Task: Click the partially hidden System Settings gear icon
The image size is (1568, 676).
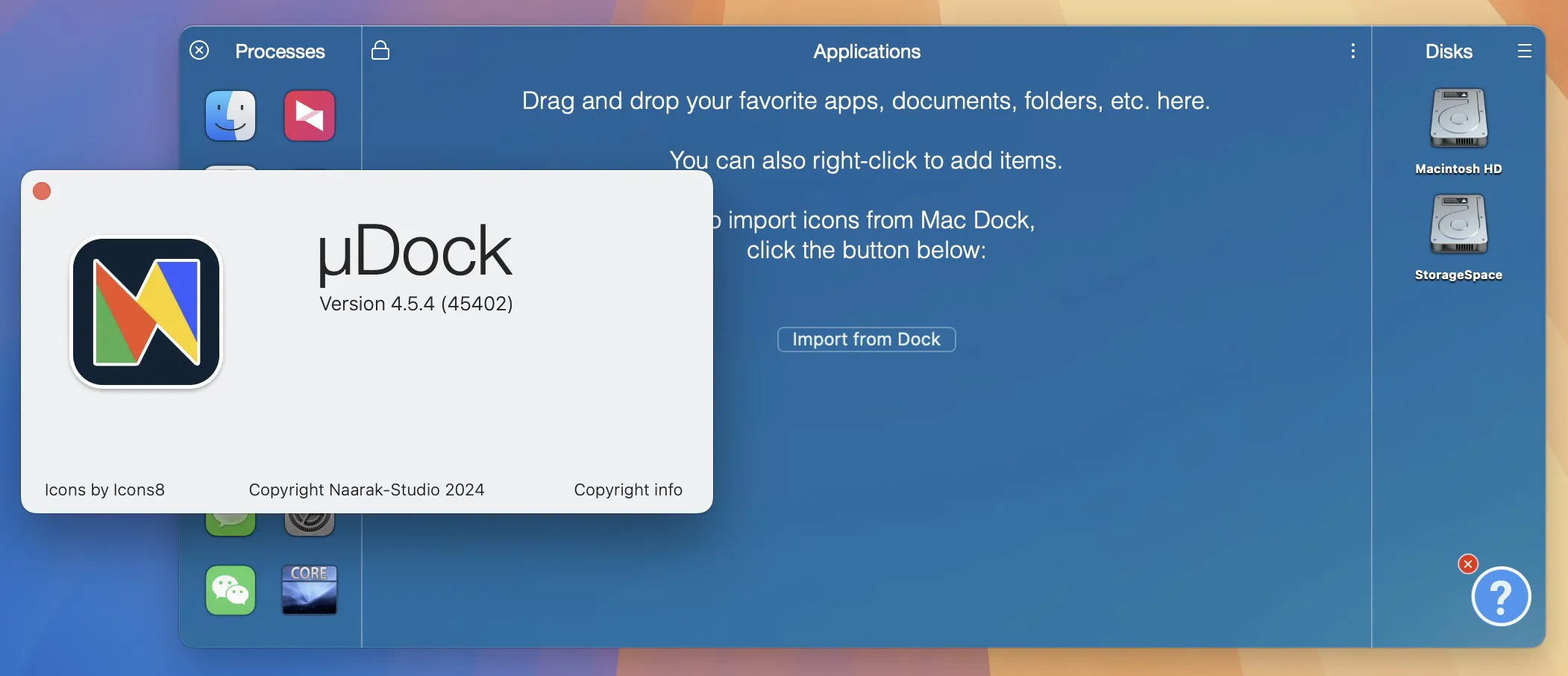Action: tap(310, 524)
